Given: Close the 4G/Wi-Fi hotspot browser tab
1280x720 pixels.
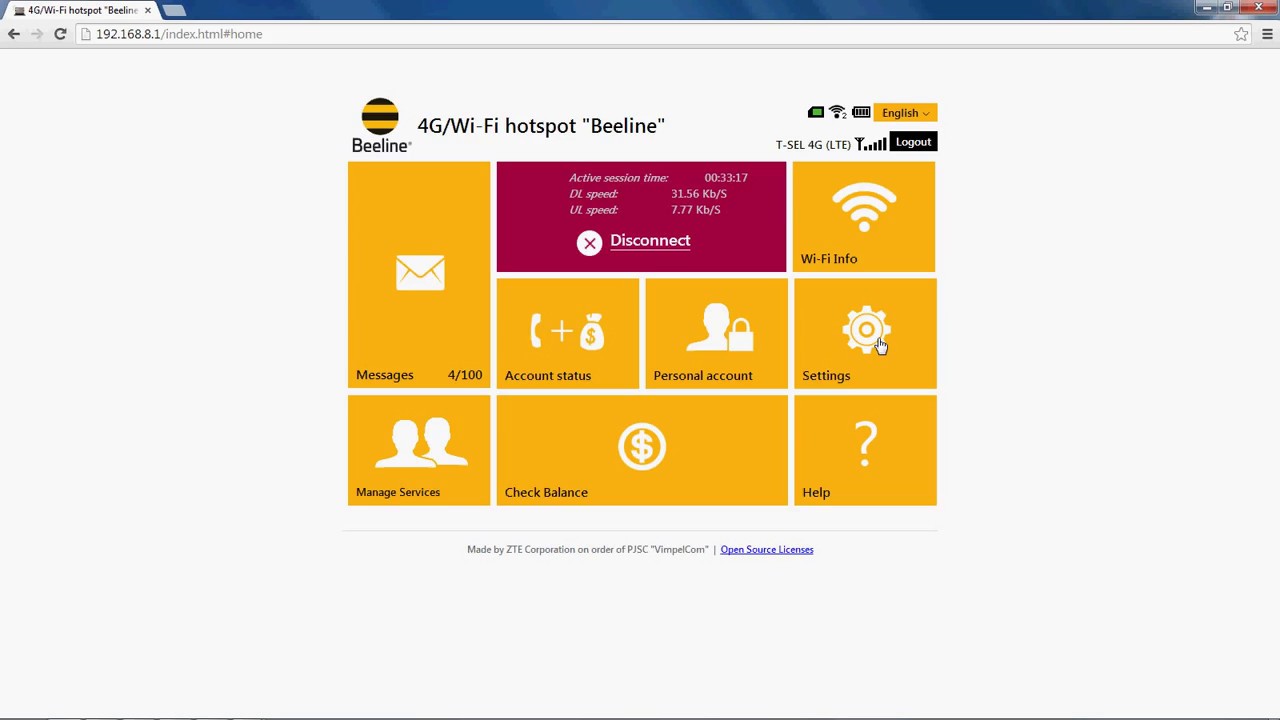Looking at the screenshot, I should pyautogui.click(x=147, y=10).
